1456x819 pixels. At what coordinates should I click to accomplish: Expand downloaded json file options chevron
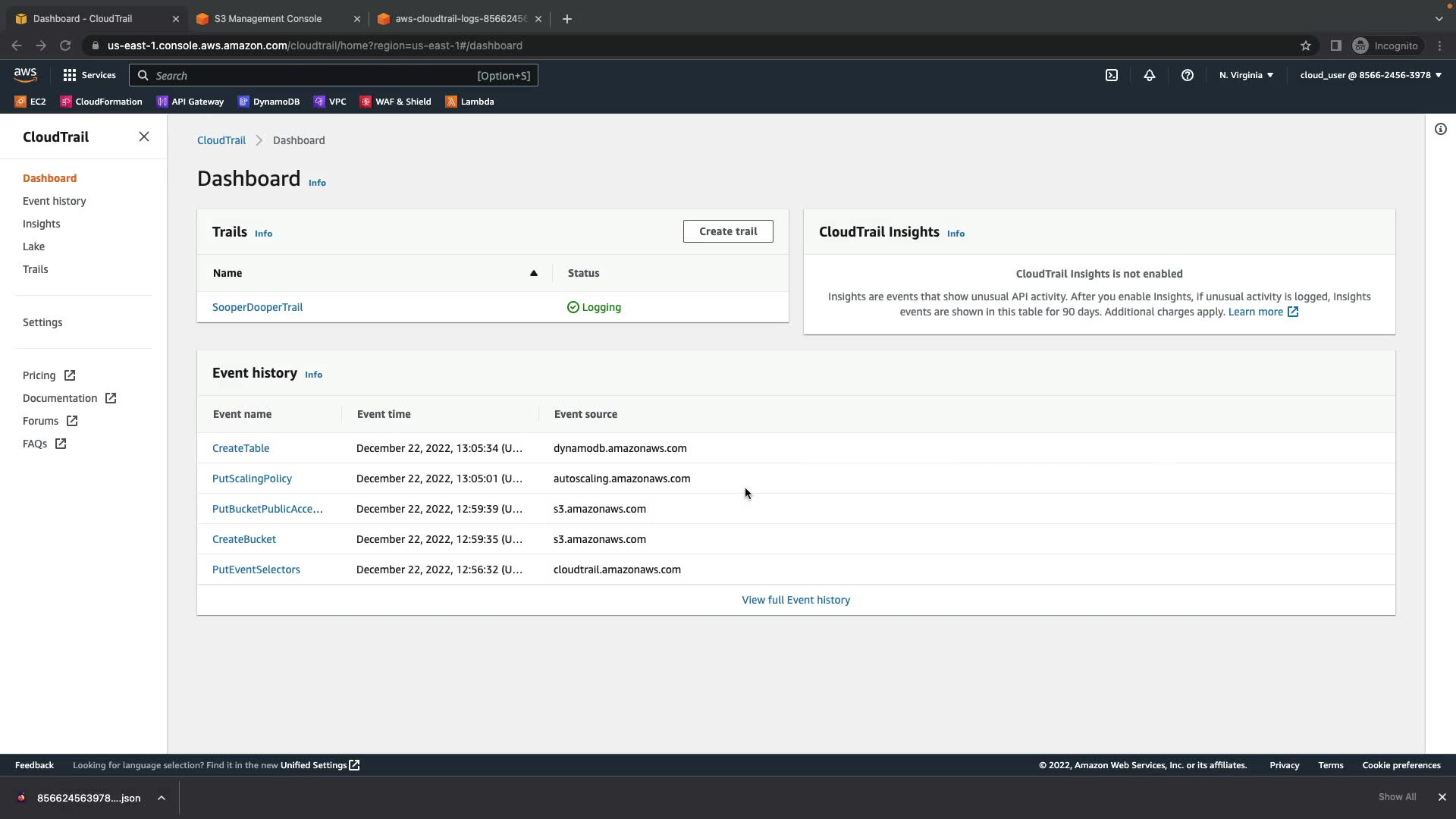pos(162,798)
